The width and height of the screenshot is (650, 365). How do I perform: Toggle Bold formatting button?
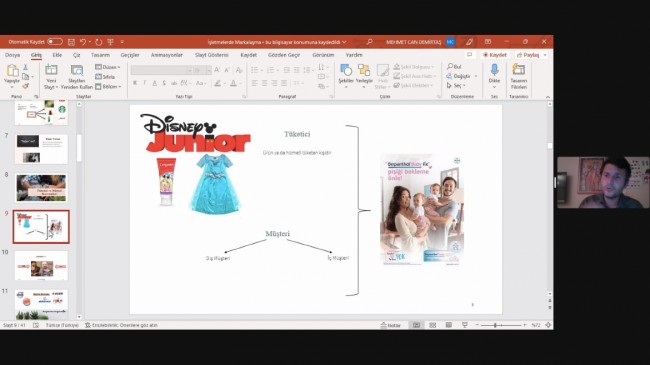135,83
